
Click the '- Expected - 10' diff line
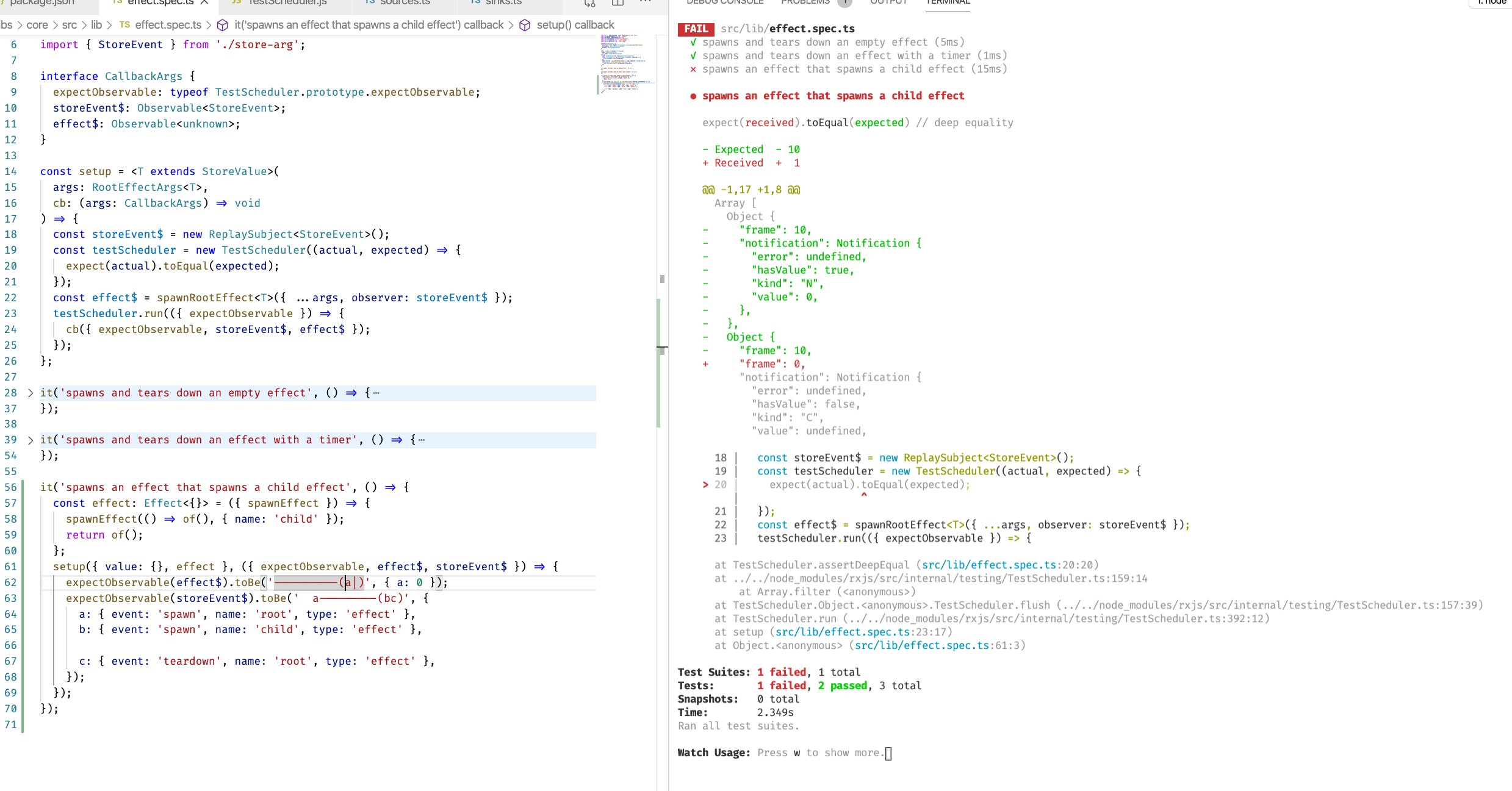click(x=751, y=149)
